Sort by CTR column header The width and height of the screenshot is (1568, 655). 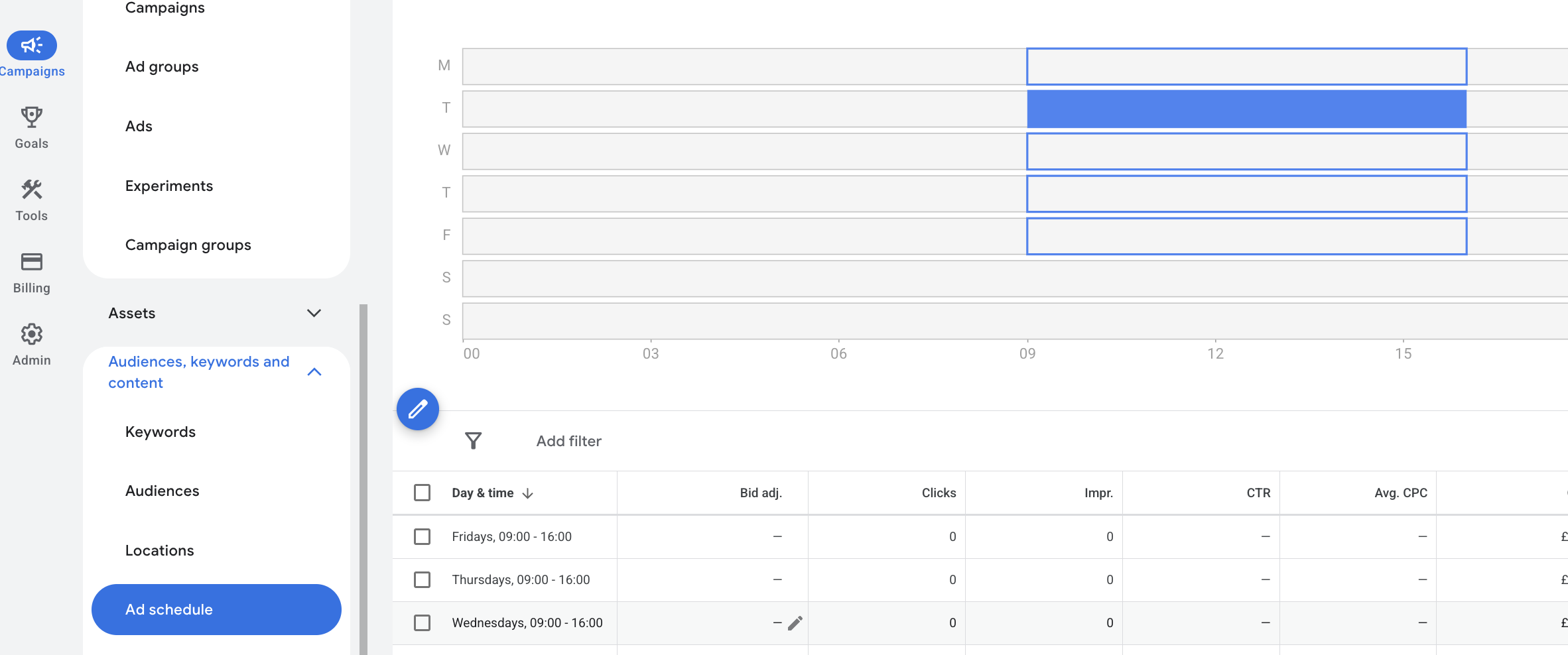pos(1258,493)
